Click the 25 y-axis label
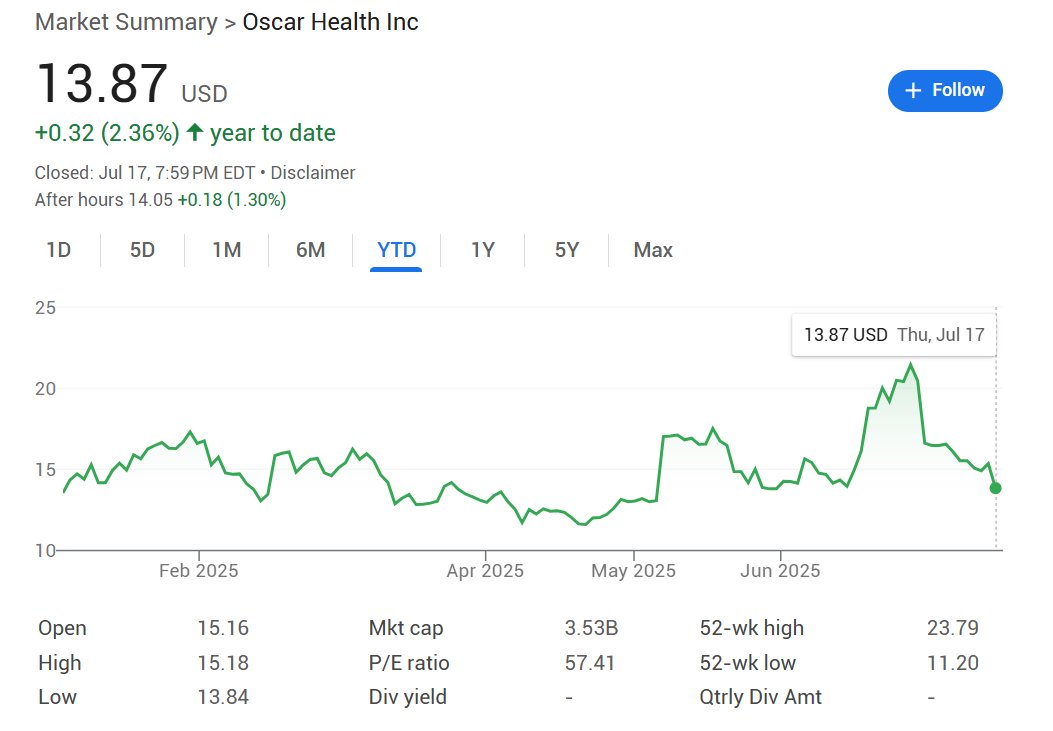This screenshot has height=731, width=1053. pos(45,308)
